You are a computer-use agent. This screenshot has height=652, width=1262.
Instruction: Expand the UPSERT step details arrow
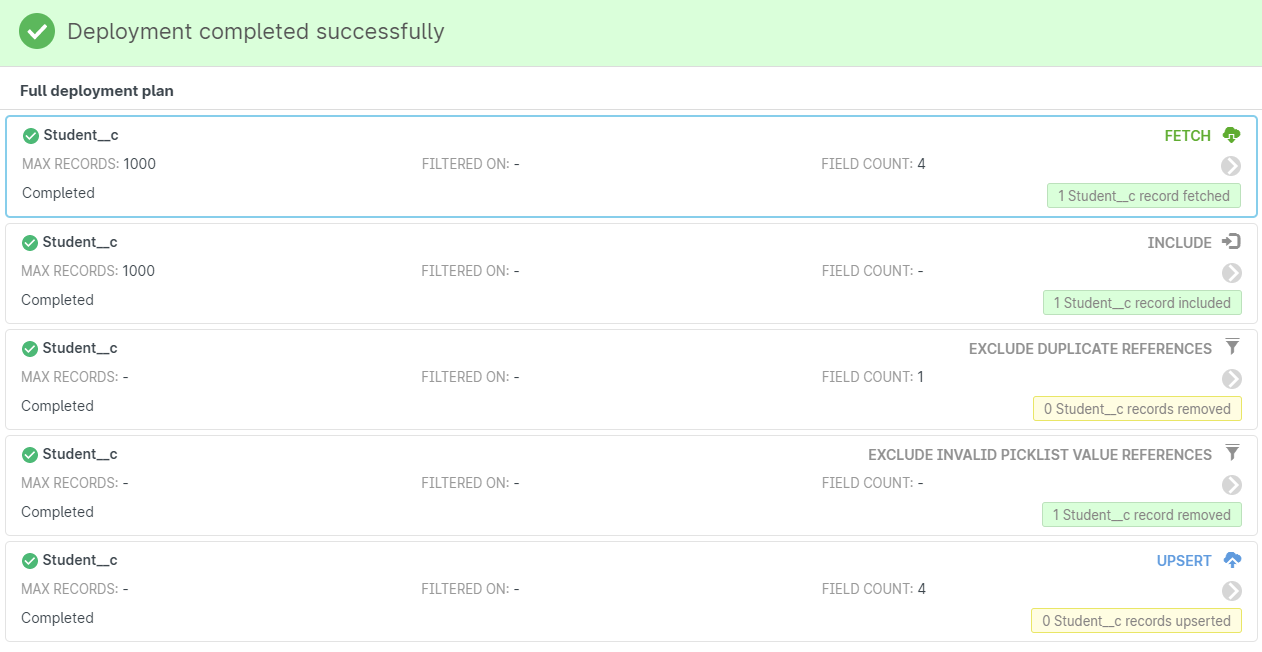pyautogui.click(x=1231, y=591)
